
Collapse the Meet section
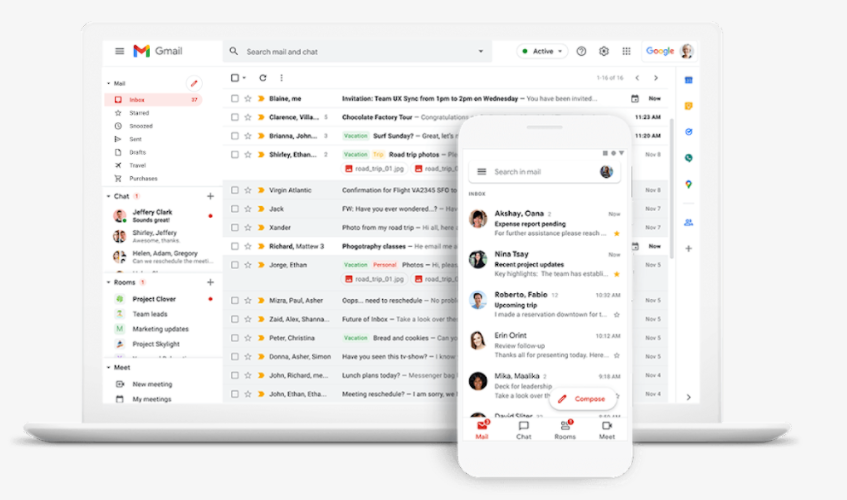click(x=109, y=368)
